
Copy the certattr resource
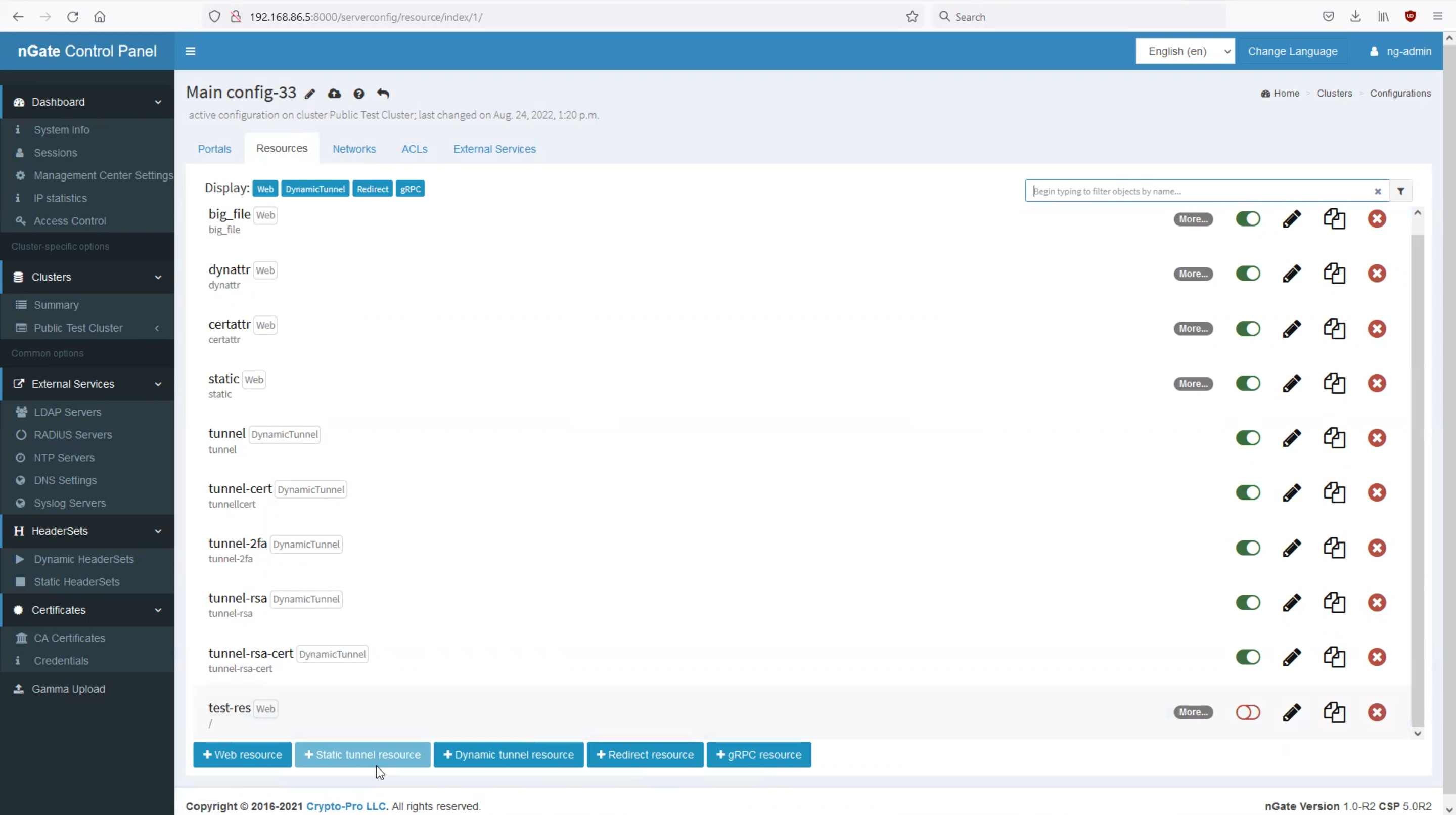click(1334, 329)
